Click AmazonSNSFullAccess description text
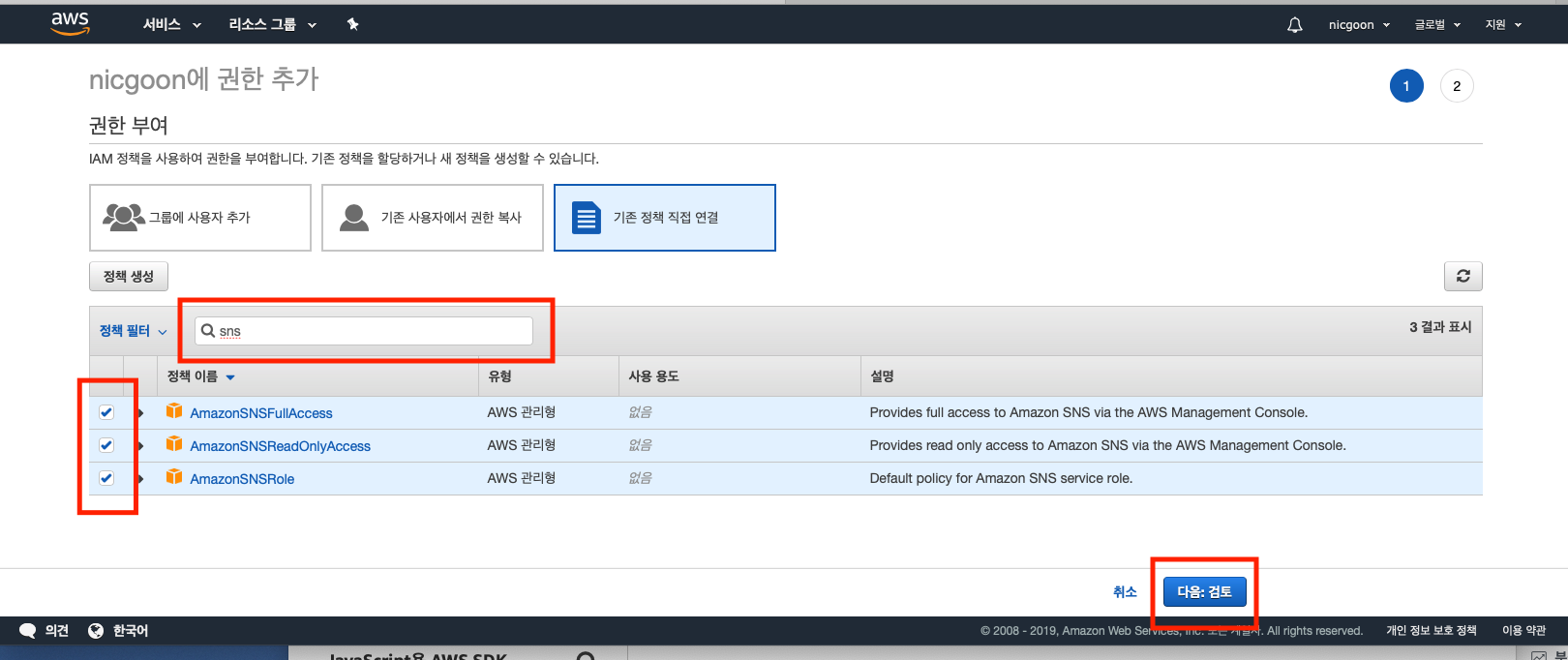The image size is (1568, 660). tap(1089, 412)
